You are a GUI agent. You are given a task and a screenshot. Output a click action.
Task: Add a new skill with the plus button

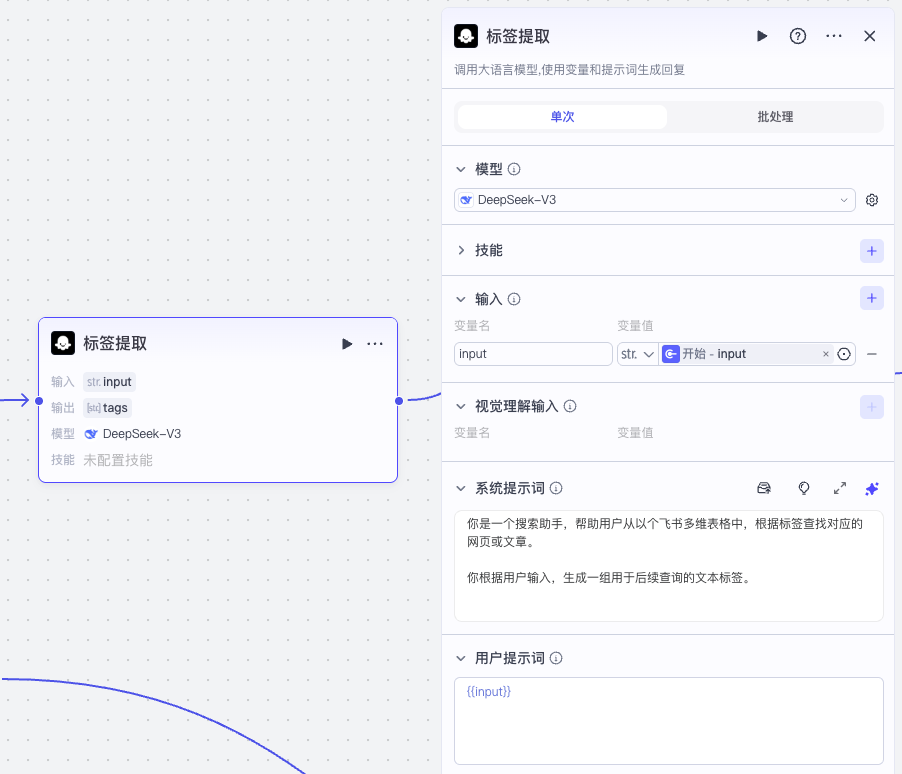pyautogui.click(x=871, y=251)
